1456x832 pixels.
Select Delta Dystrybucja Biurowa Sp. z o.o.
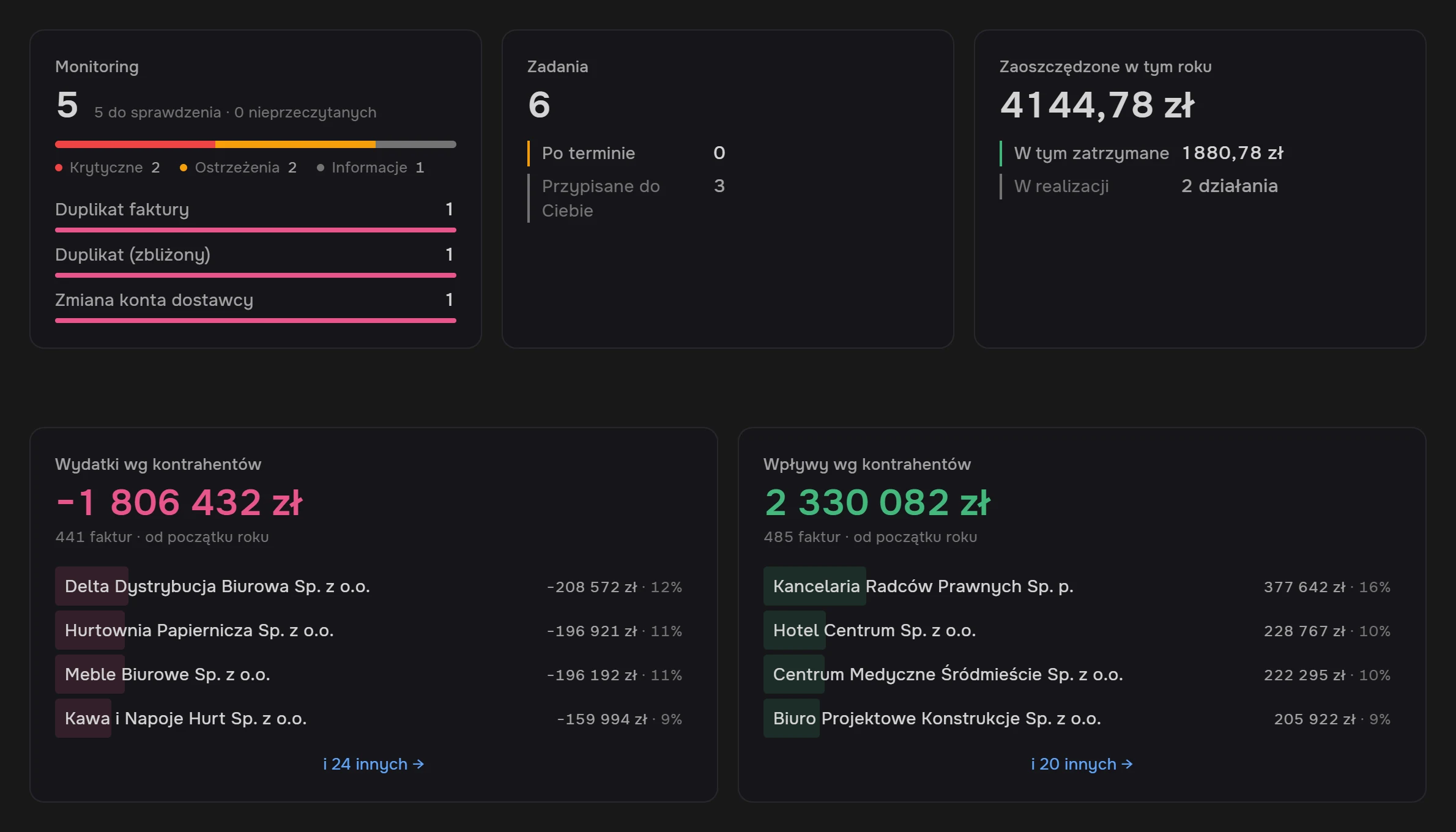point(369,586)
